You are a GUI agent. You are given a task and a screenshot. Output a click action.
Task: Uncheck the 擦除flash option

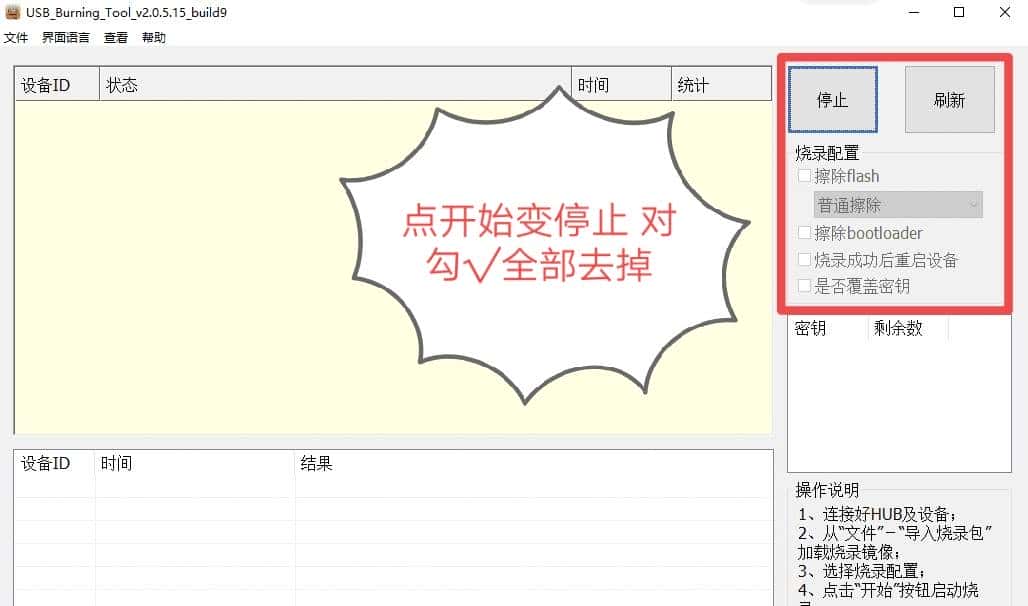(805, 176)
